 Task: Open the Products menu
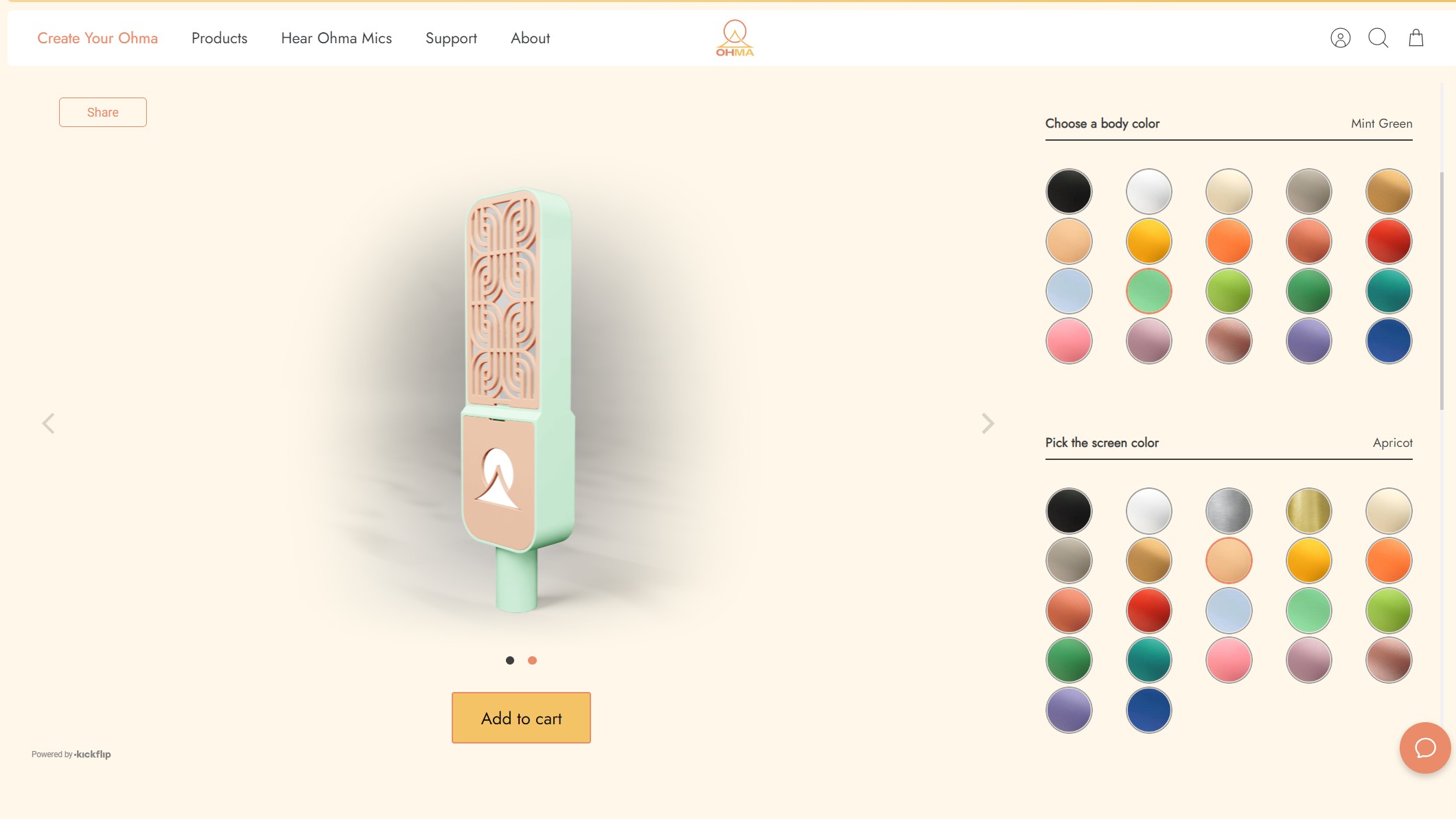tap(220, 38)
